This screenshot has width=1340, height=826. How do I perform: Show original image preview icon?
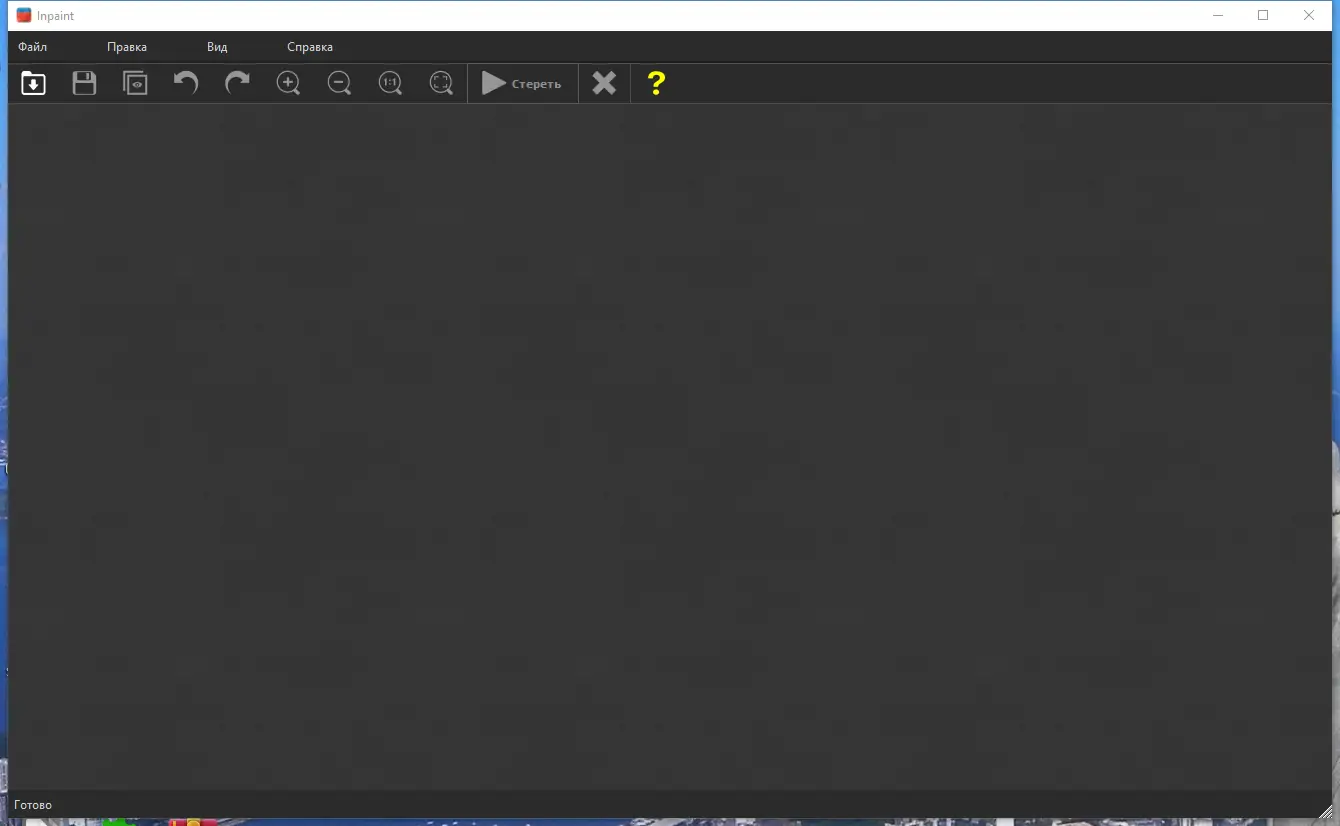[135, 83]
